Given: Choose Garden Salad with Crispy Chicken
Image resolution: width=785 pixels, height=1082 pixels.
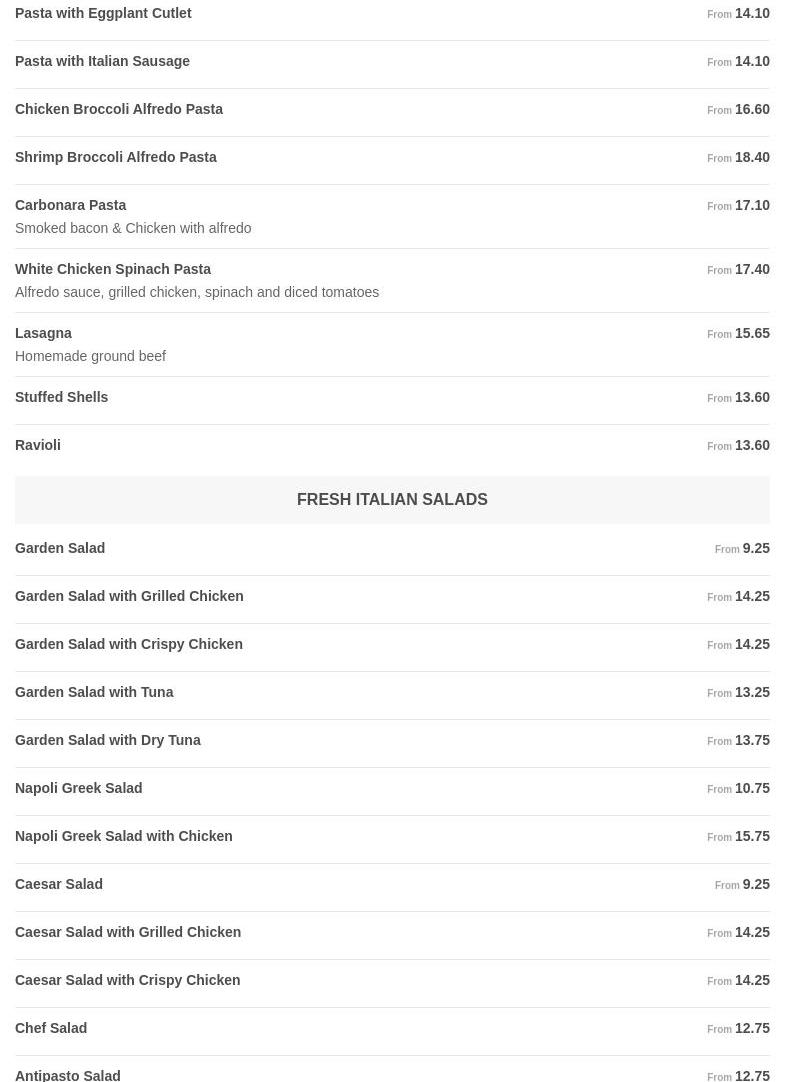Looking at the screenshot, I should click(x=129, y=645).
